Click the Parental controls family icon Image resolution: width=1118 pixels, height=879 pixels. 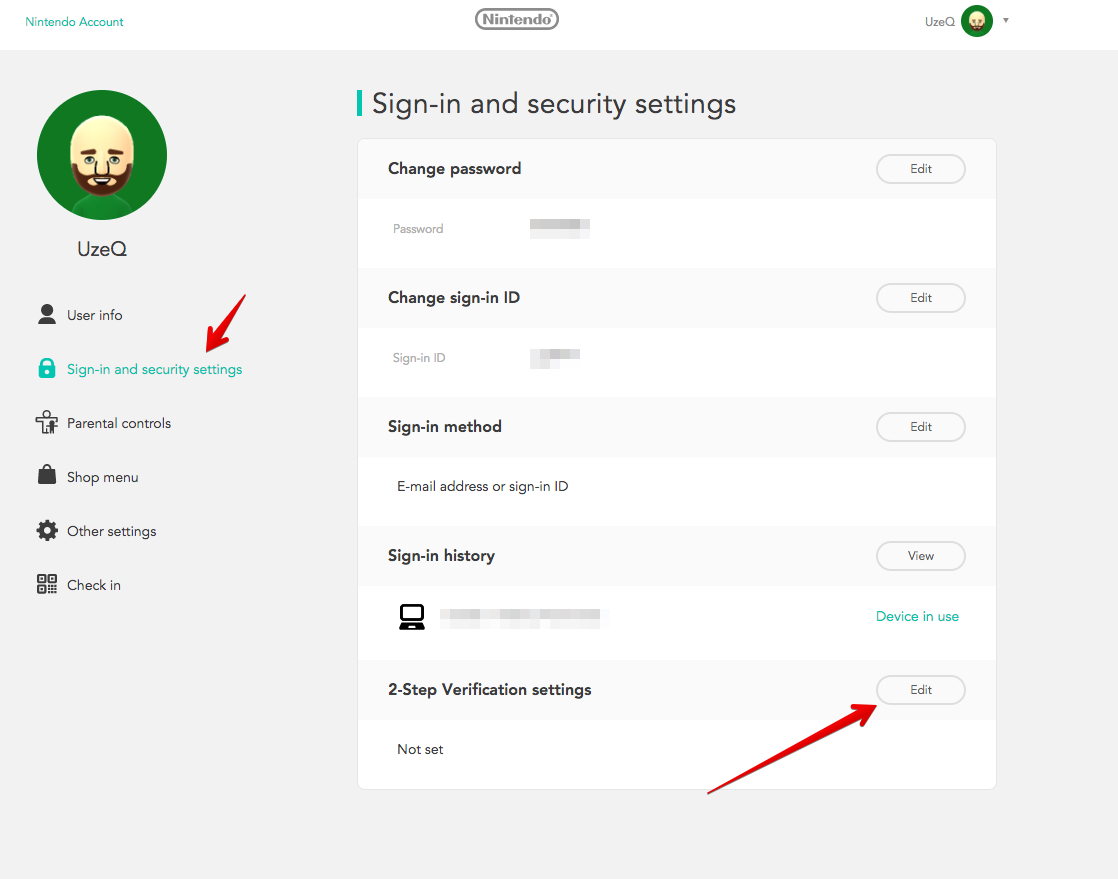coord(47,423)
